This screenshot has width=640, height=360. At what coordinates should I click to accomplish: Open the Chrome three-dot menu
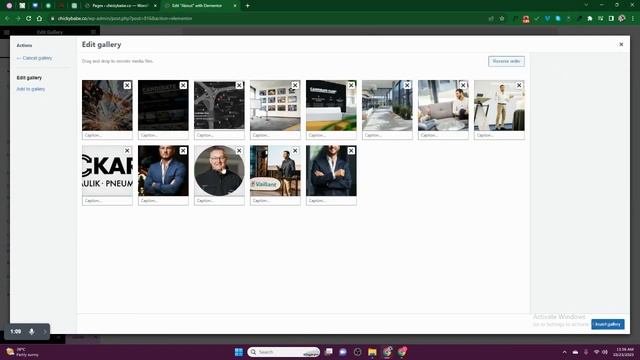633,18
